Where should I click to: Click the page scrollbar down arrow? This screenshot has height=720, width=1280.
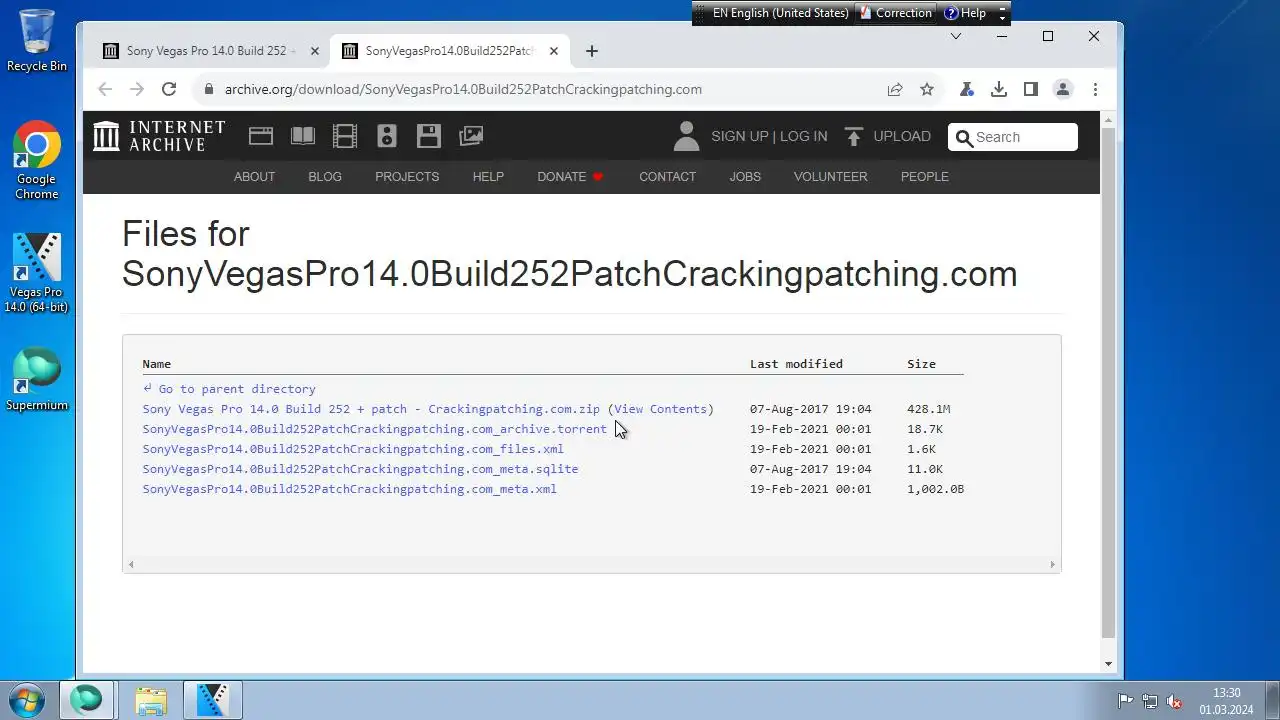[1108, 664]
